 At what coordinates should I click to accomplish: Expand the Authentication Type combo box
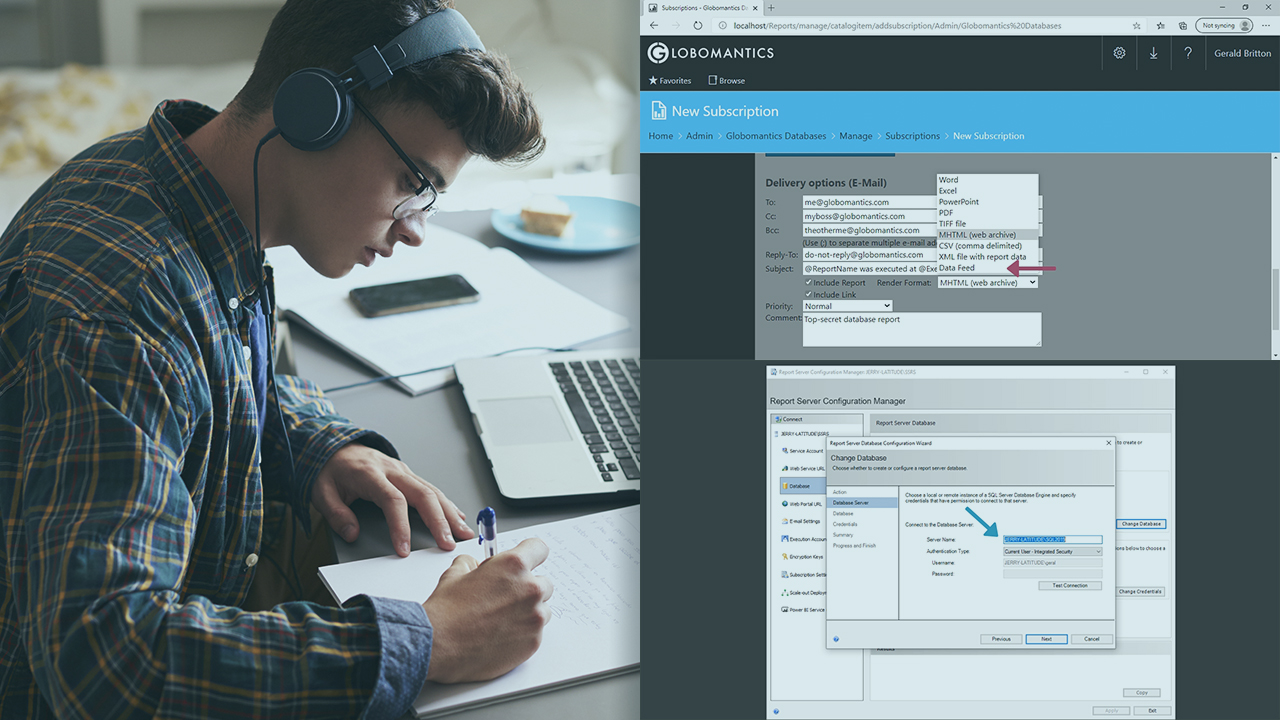coord(1052,551)
